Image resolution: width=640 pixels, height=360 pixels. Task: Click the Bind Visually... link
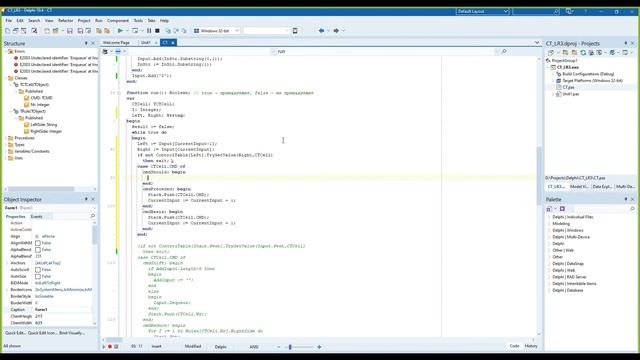click(72, 333)
